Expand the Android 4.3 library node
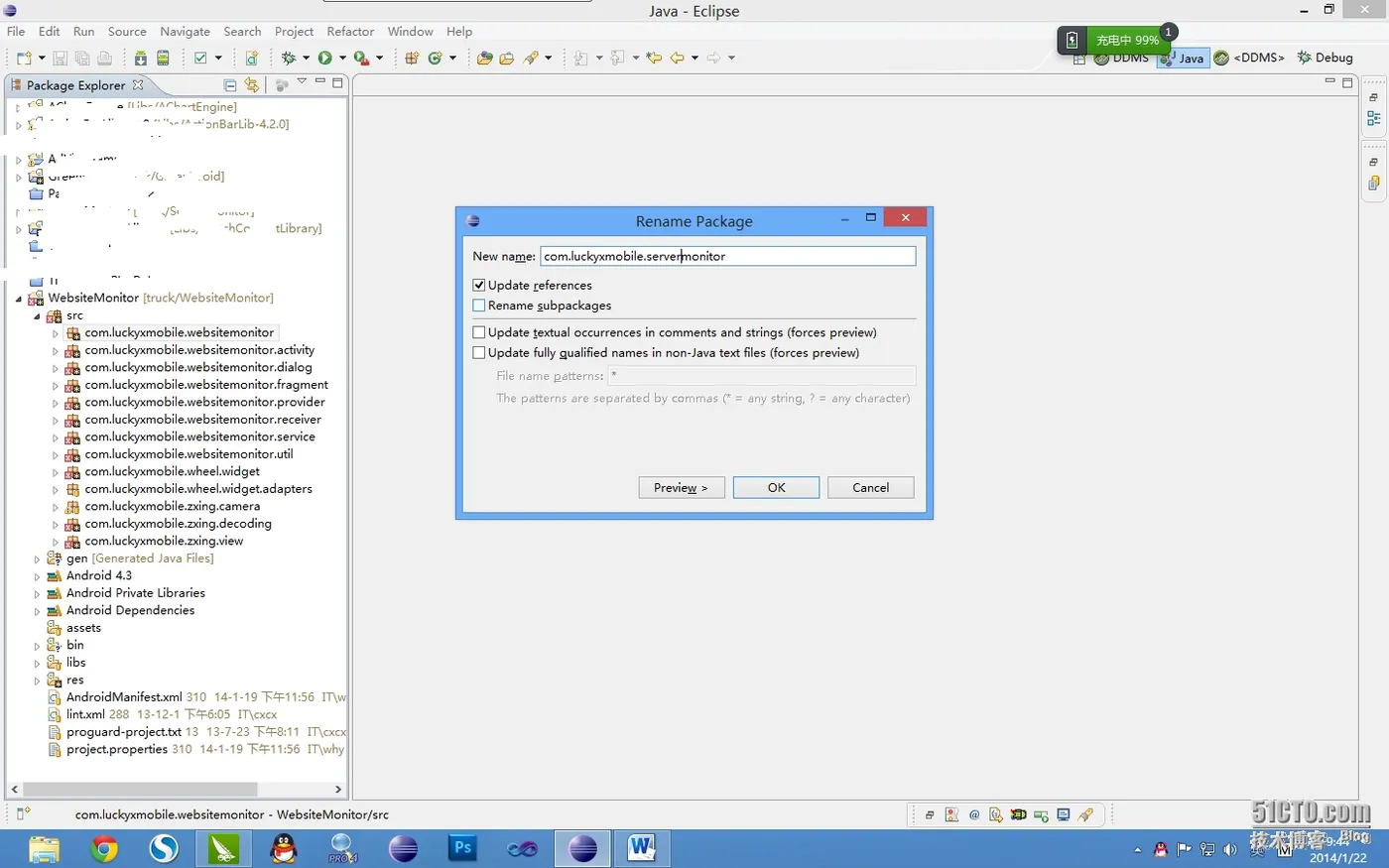 coord(38,576)
